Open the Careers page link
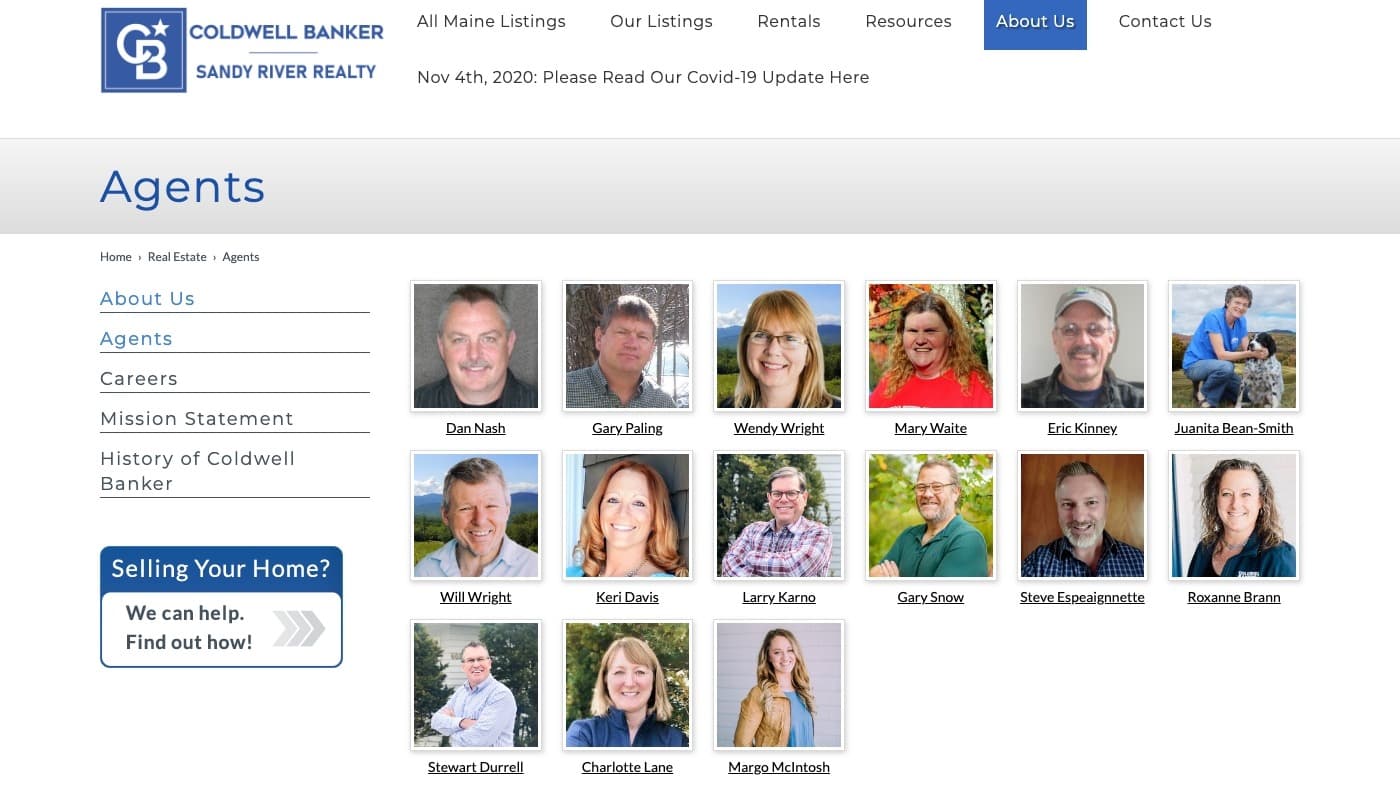The image size is (1400, 804). pyautogui.click(x=139, y=378)
